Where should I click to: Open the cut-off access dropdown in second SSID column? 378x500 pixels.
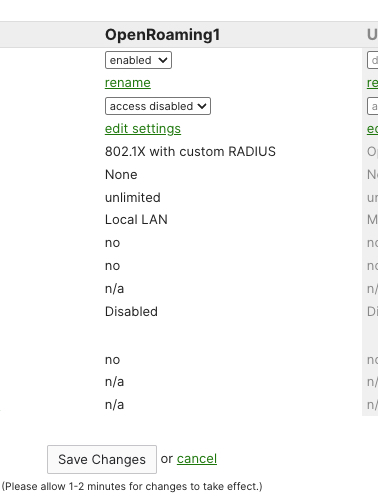(x=373, y=106)
